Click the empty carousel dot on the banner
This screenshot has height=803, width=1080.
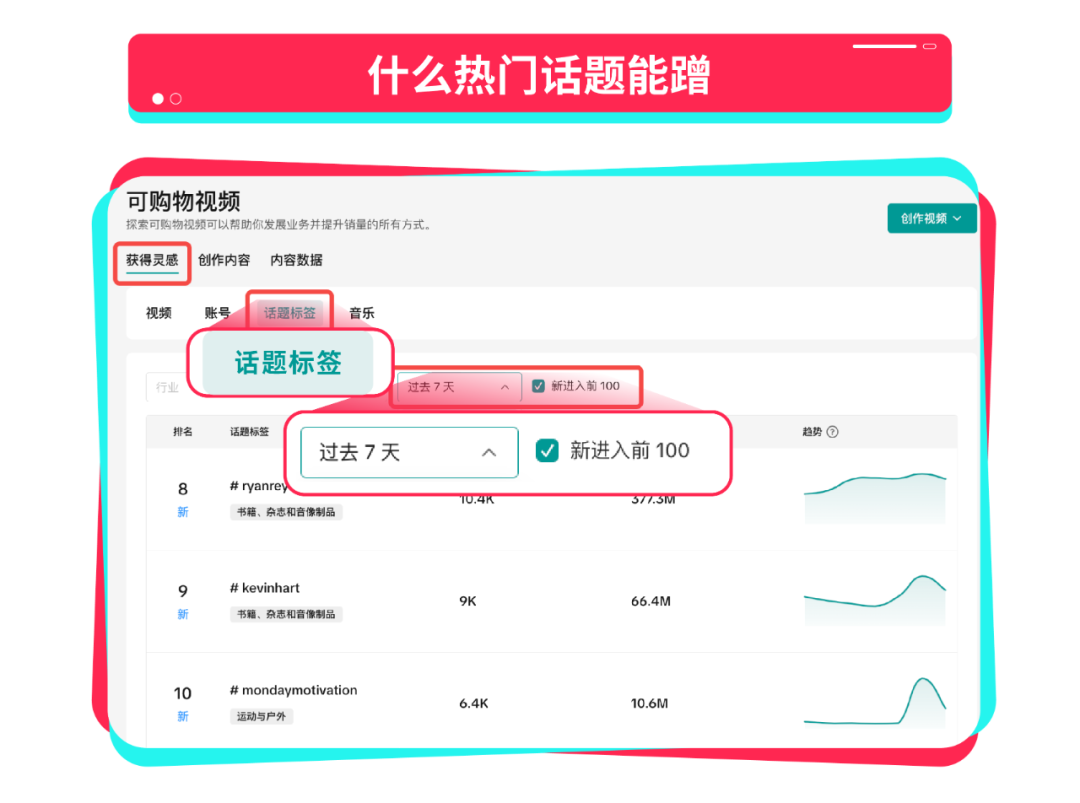[x=175, y=100]
